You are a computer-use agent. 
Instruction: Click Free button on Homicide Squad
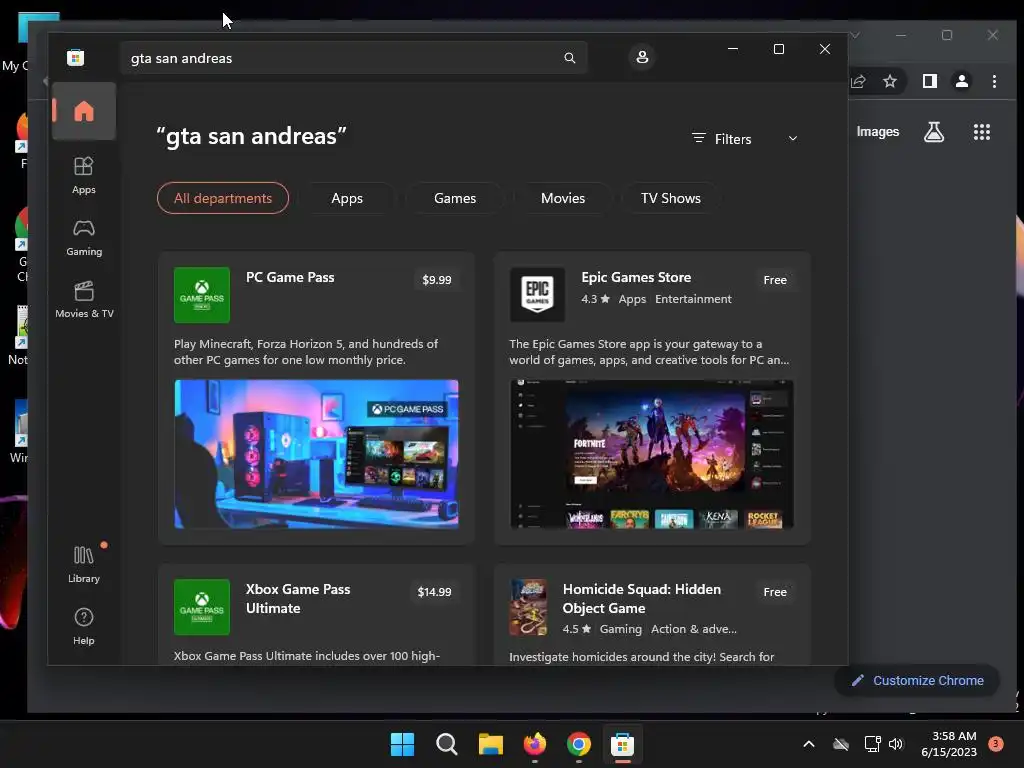click(775, 592)
